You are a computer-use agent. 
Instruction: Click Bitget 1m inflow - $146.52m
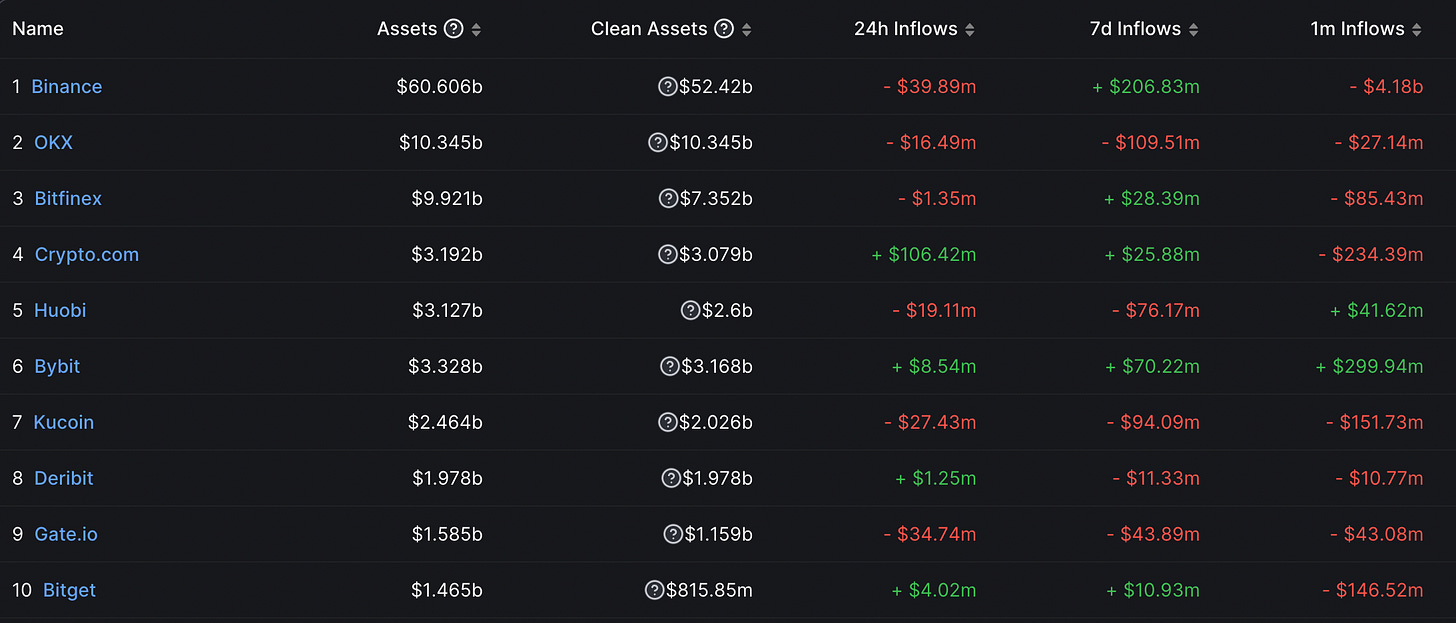(1373, 591)
